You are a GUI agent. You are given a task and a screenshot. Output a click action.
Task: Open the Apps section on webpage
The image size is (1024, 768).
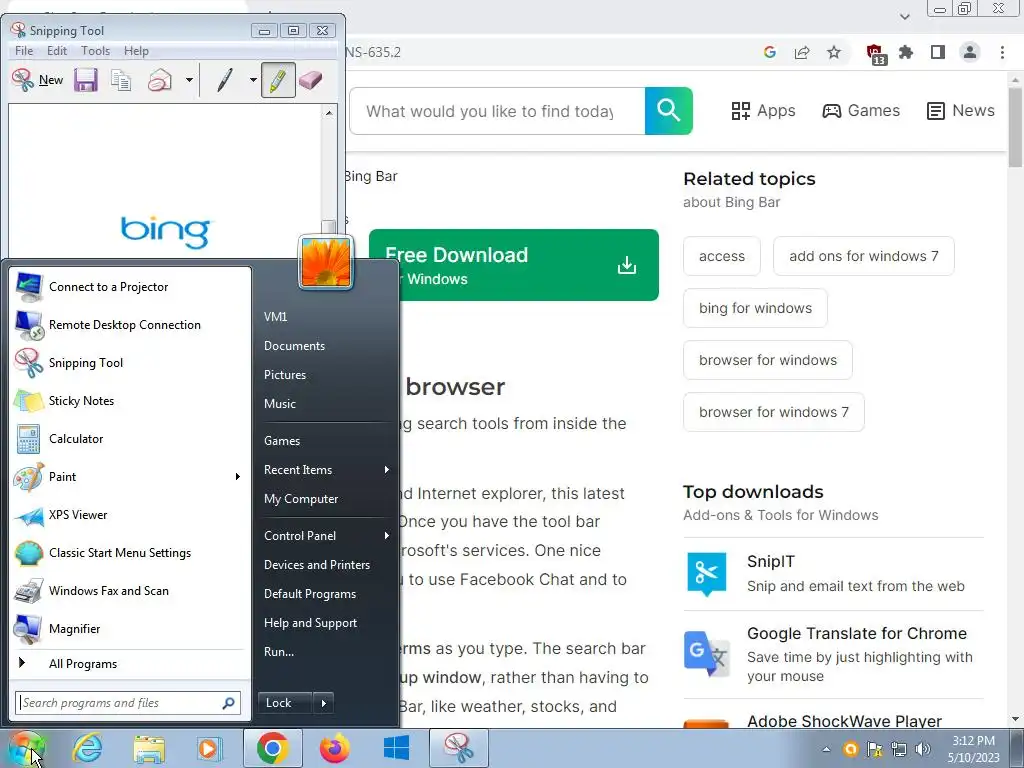click(763, 110)
